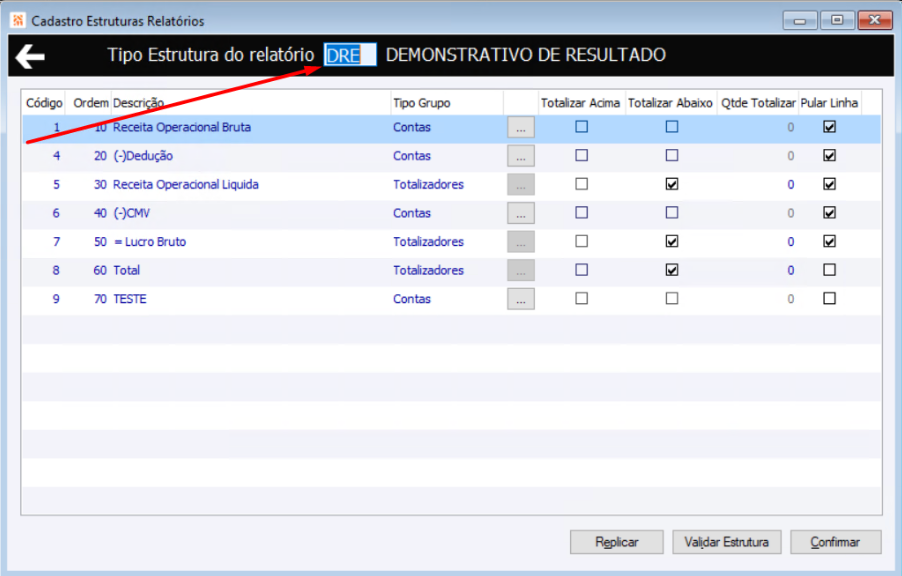
Task: Toggle Totalizar Acima for Receita Operacional Liquida
Action: point(582,184)
